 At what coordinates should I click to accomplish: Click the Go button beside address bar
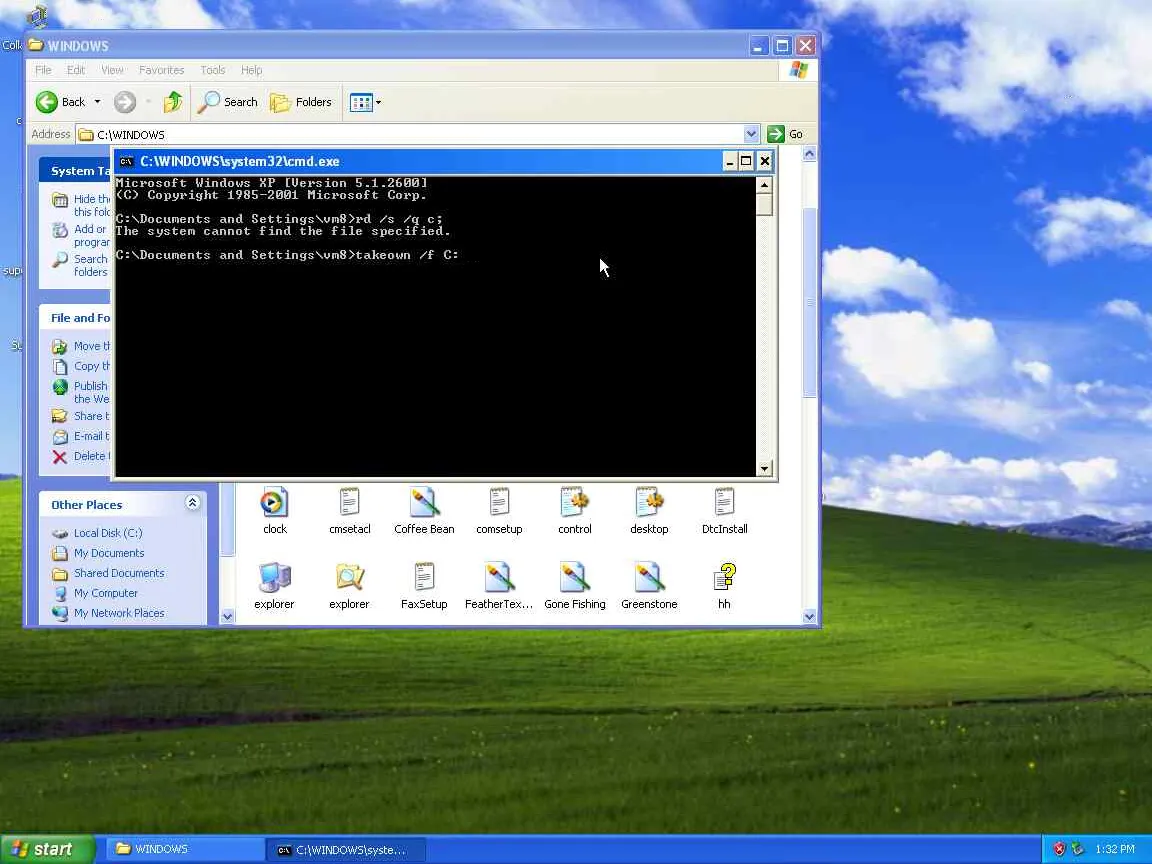pos(785,134)
